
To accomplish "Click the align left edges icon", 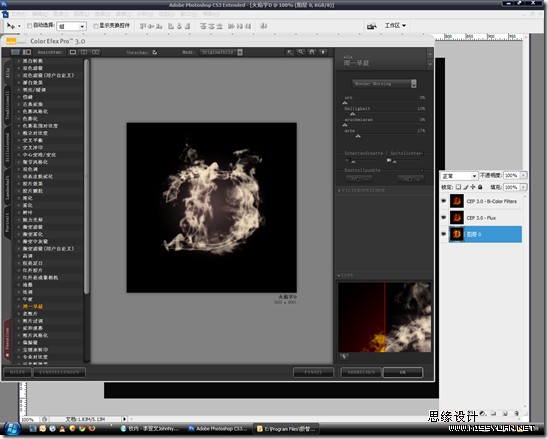I will coord(171,26).
